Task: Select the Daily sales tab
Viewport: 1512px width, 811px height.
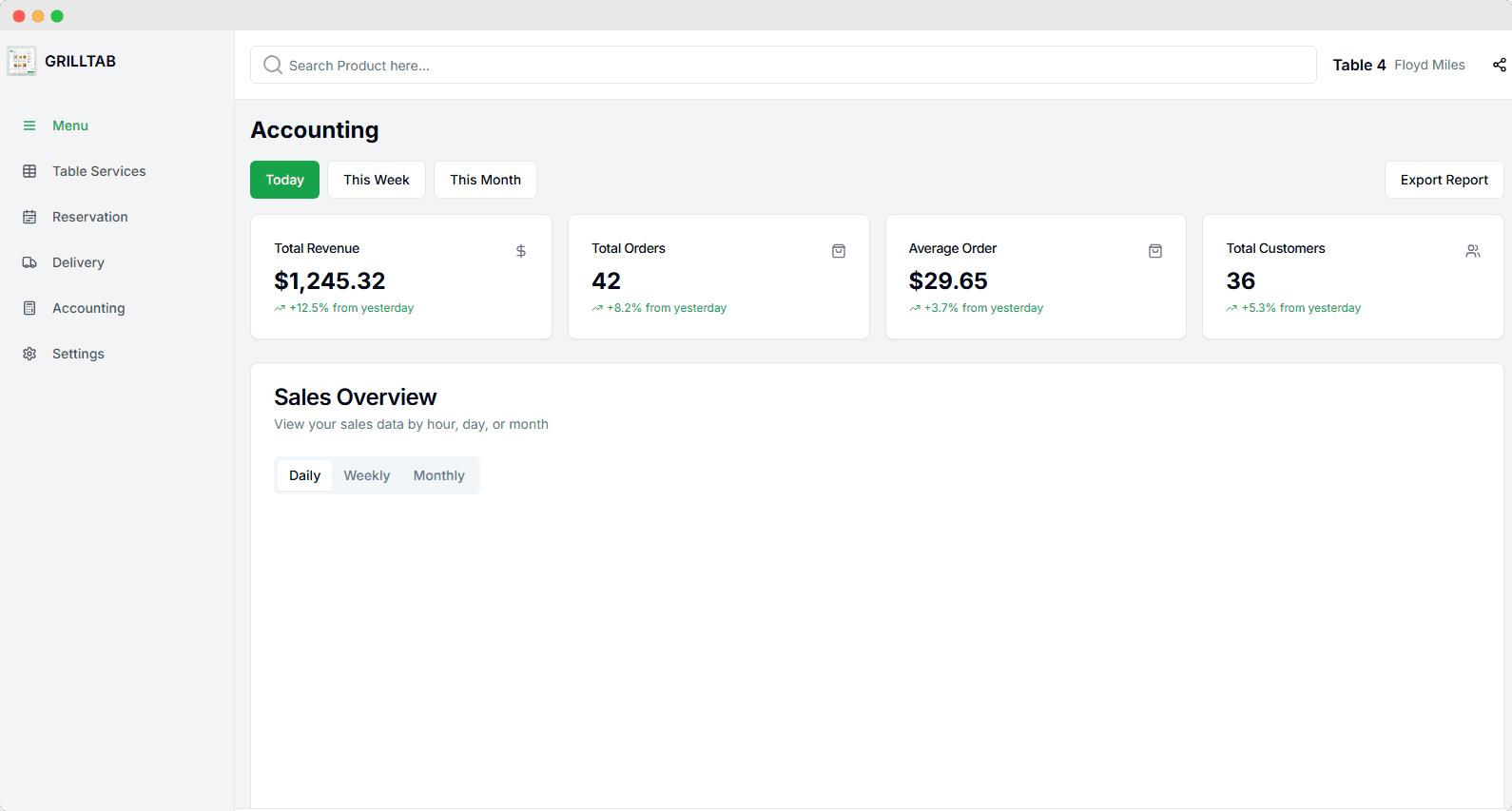Action: 304,475
